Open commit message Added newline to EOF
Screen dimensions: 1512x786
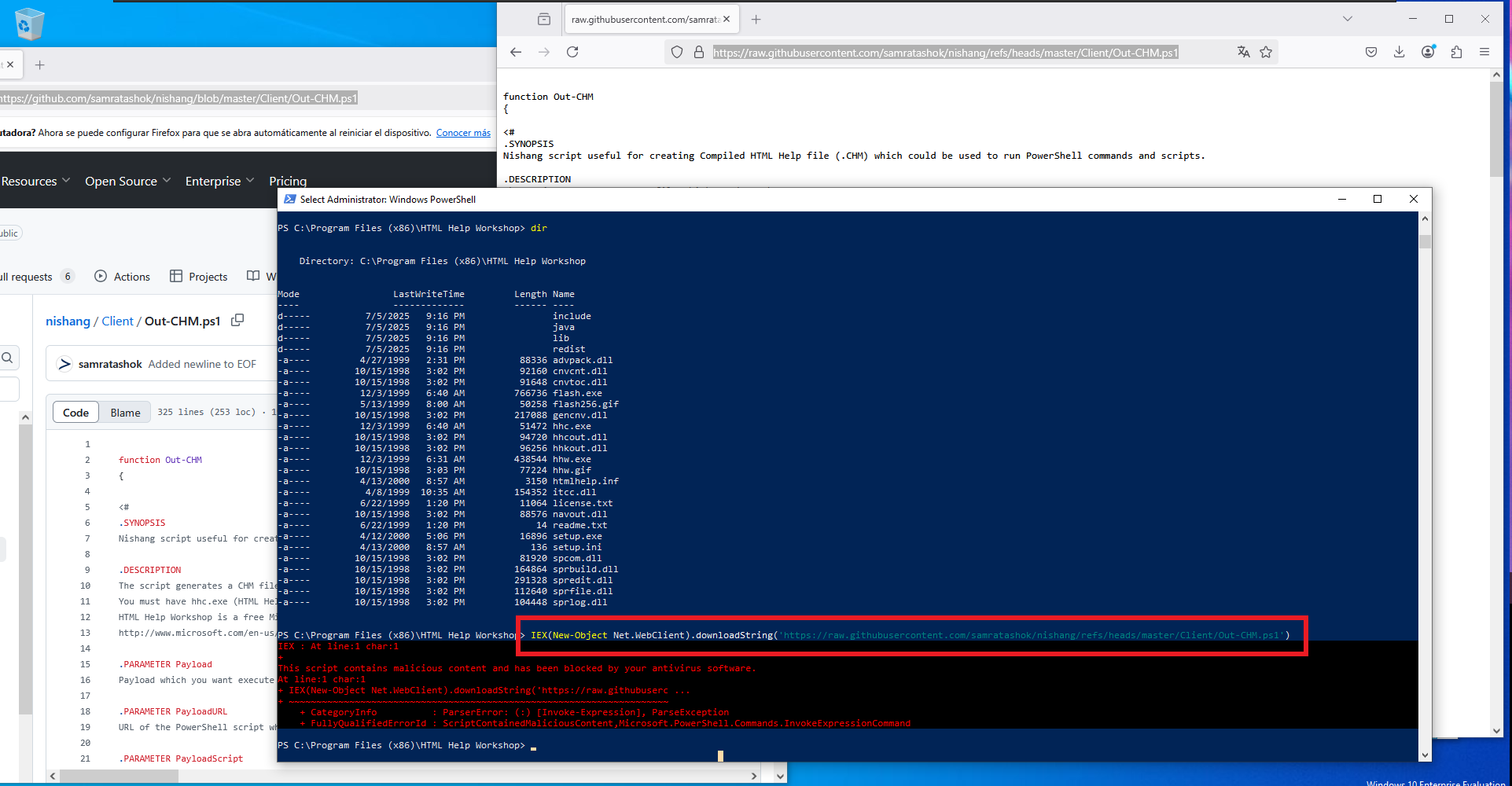point(202,364)
